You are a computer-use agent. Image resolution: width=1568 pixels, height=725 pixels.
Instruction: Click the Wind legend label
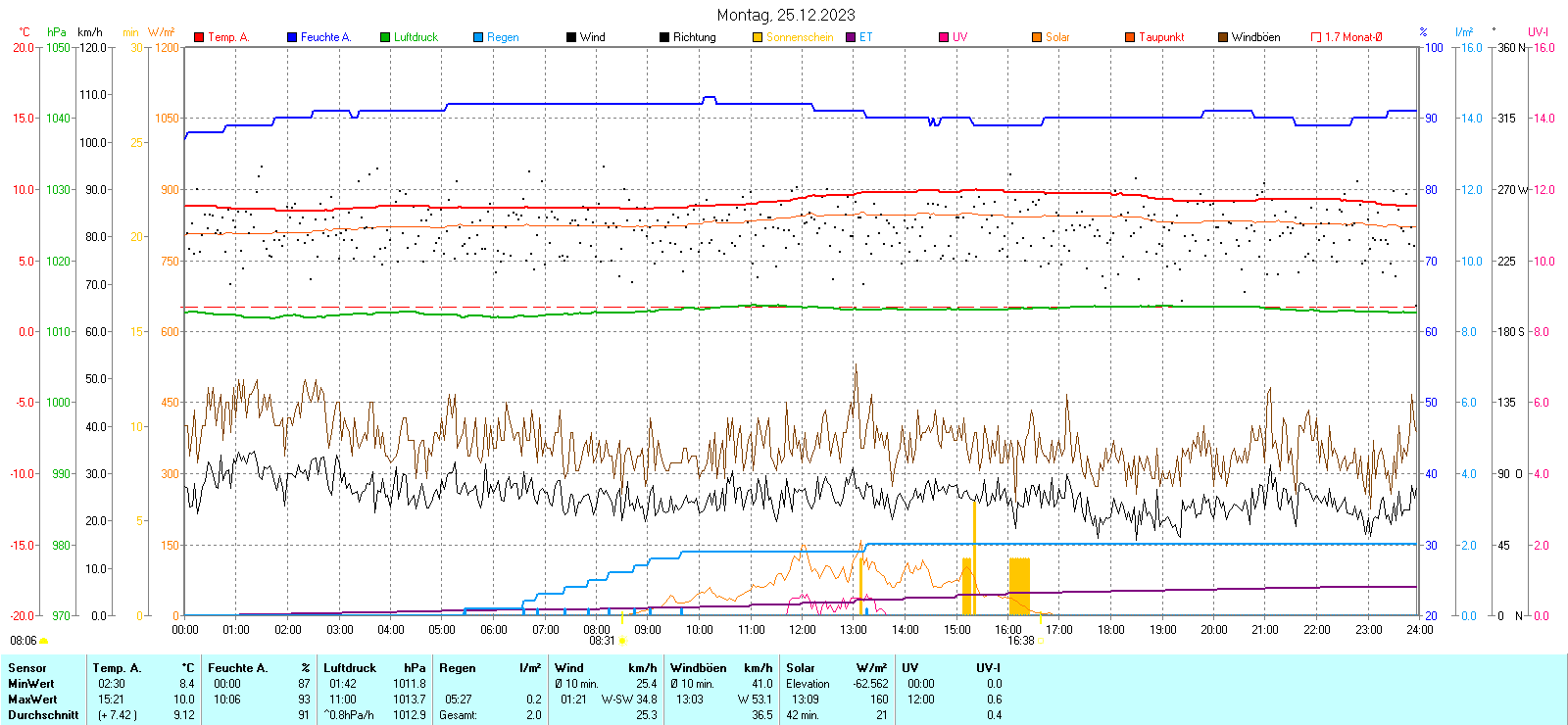592,37
